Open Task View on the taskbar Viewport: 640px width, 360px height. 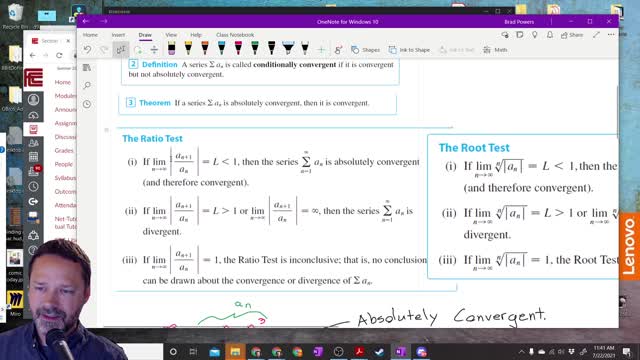click(193, 351)
